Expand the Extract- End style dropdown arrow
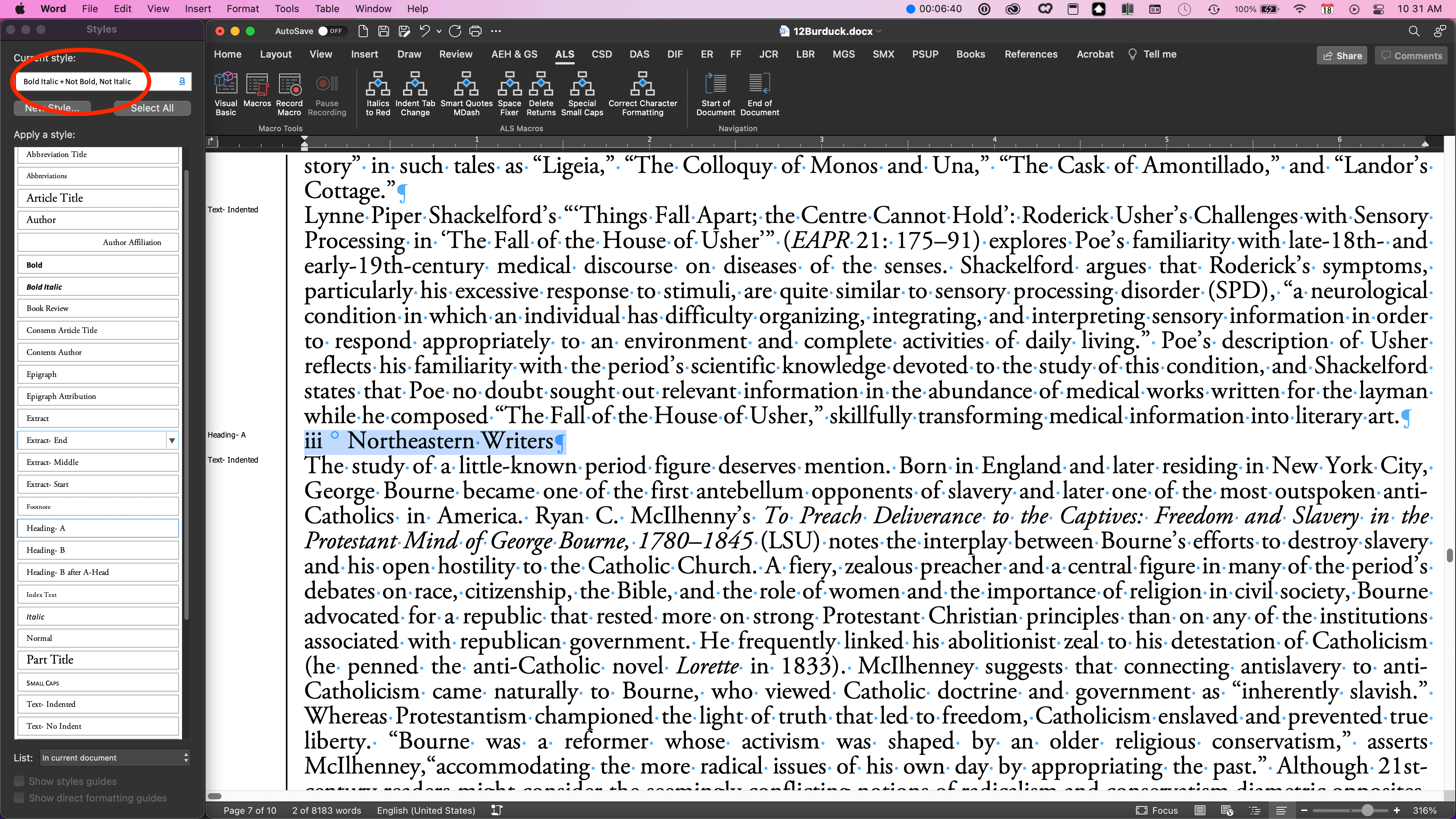This screenshot has width=1456, height=819. [x=172, y=440]
